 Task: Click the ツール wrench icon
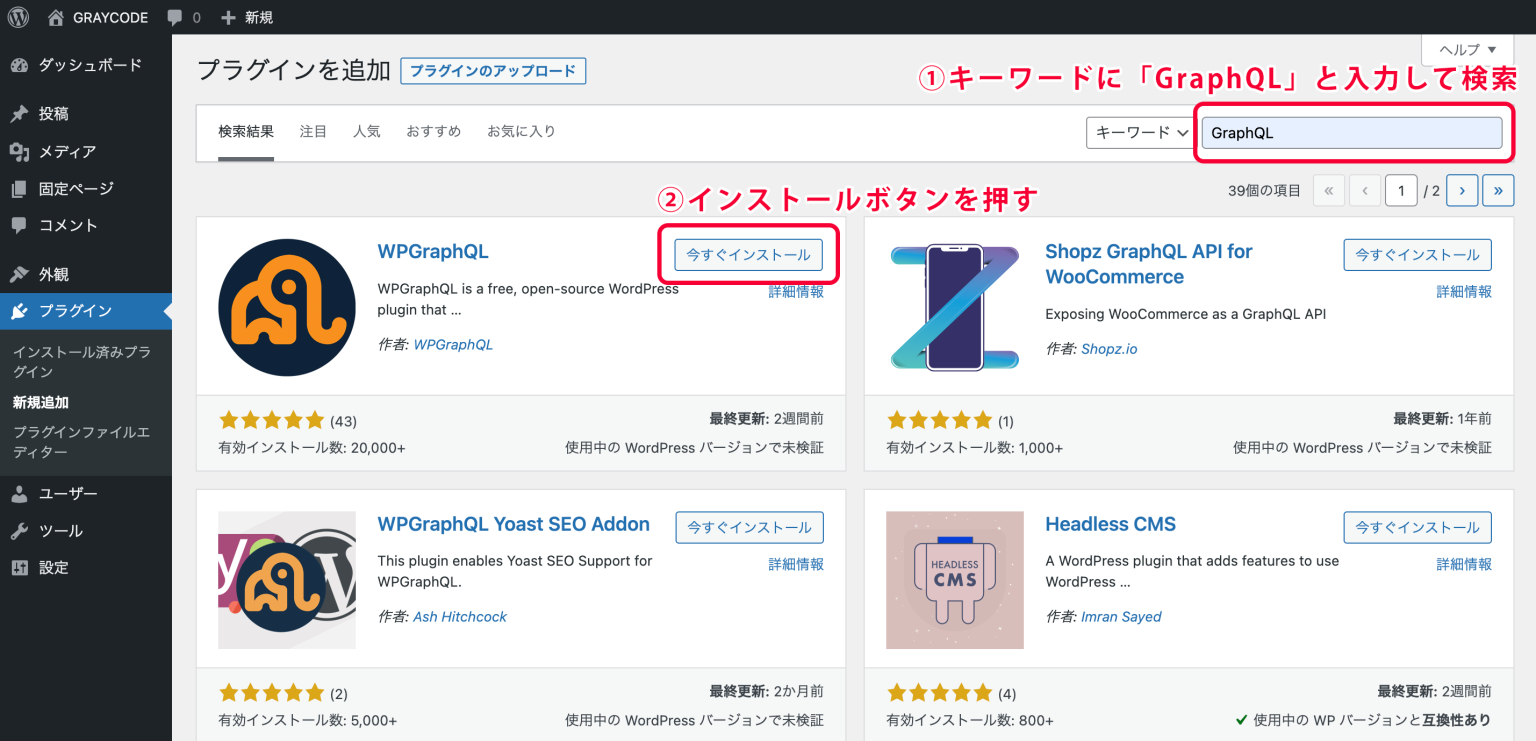(19, 531)
